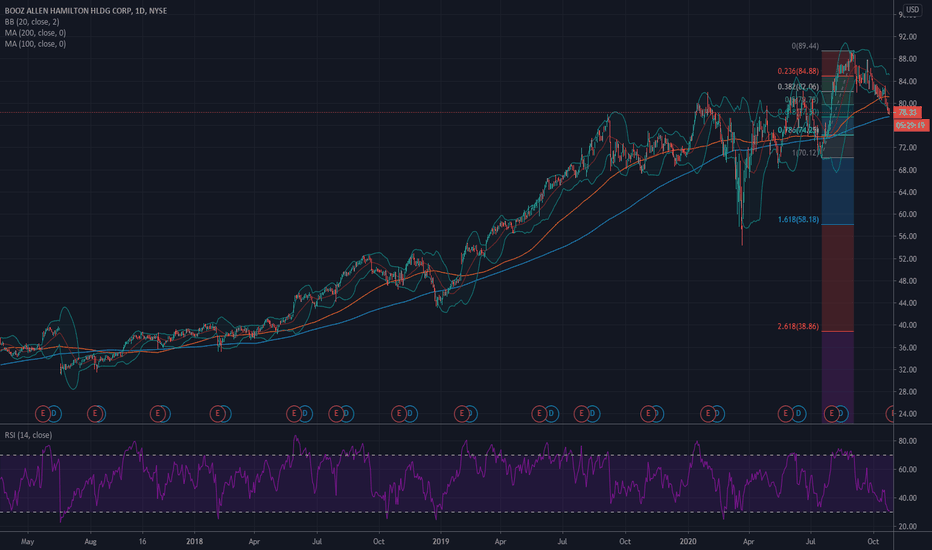
Task: Click 20.00 on the RSI scale
Action: pyautogui.click(x=908, y=527)
